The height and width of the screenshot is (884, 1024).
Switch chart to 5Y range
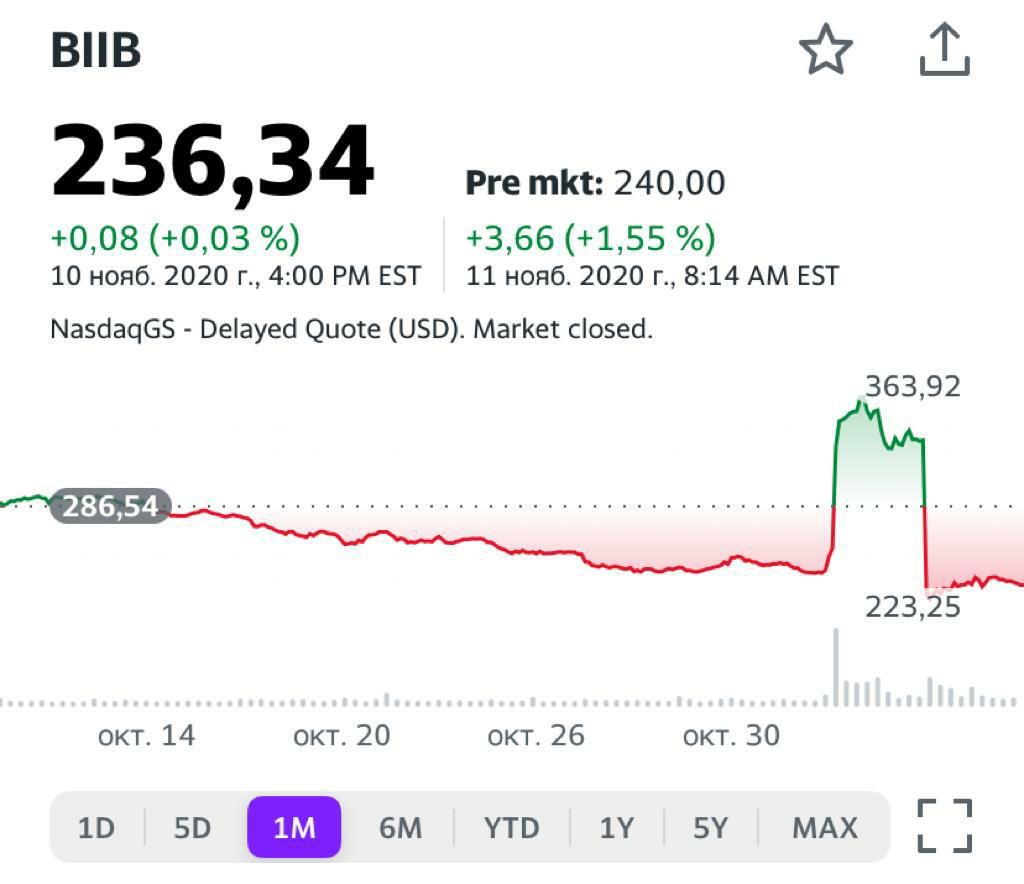tap(711, 828)
